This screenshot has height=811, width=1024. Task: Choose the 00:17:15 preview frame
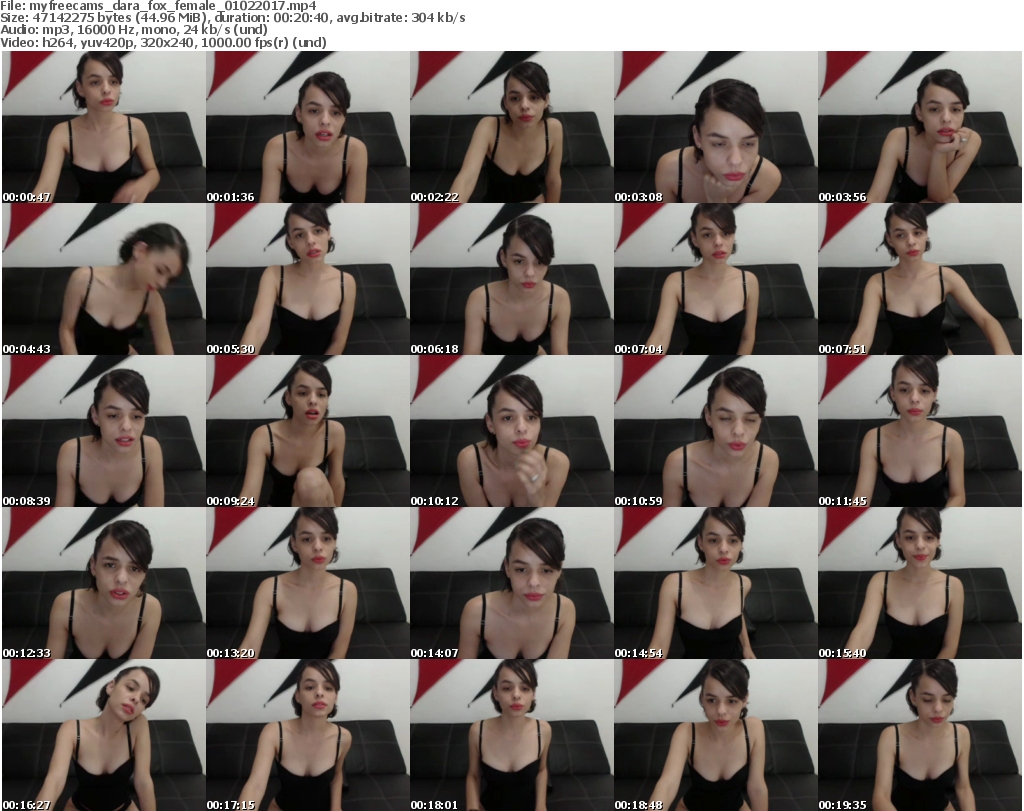tap(308, 735)
